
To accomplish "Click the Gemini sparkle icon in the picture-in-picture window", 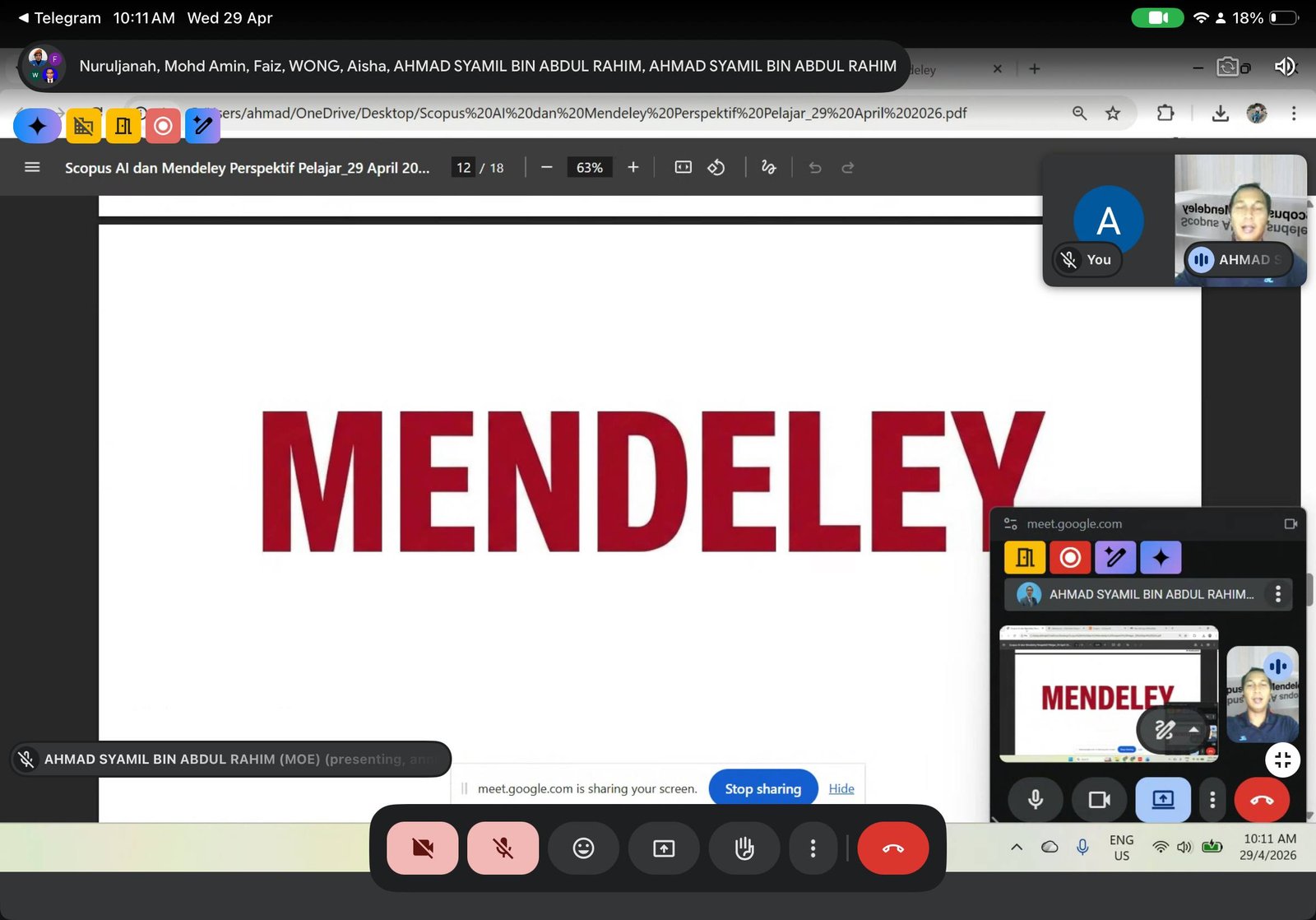I will [x=1161, y=558].
